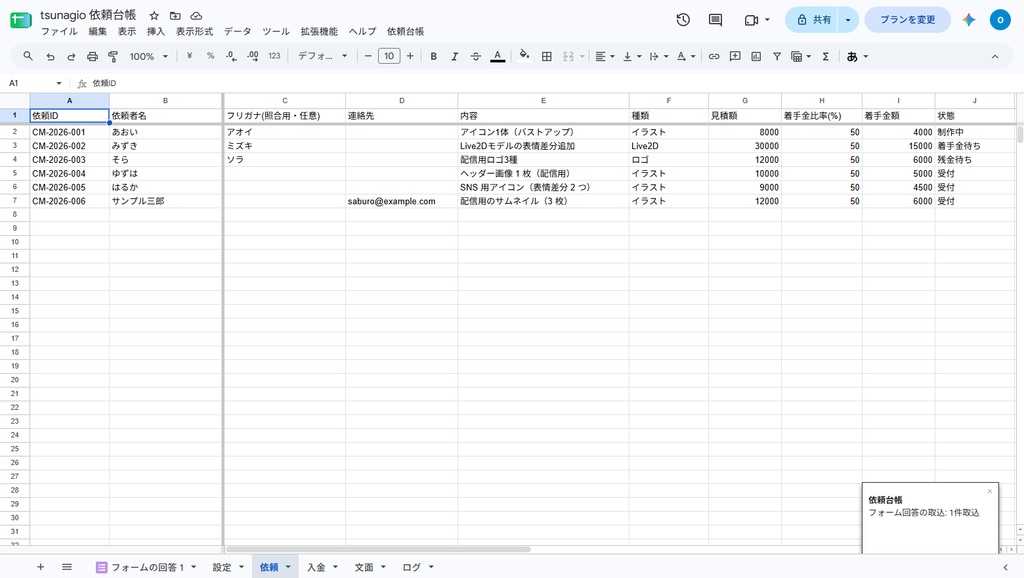1024x578 pixels.
Task: Open the font family dropdown
Action: coord(322,57)
